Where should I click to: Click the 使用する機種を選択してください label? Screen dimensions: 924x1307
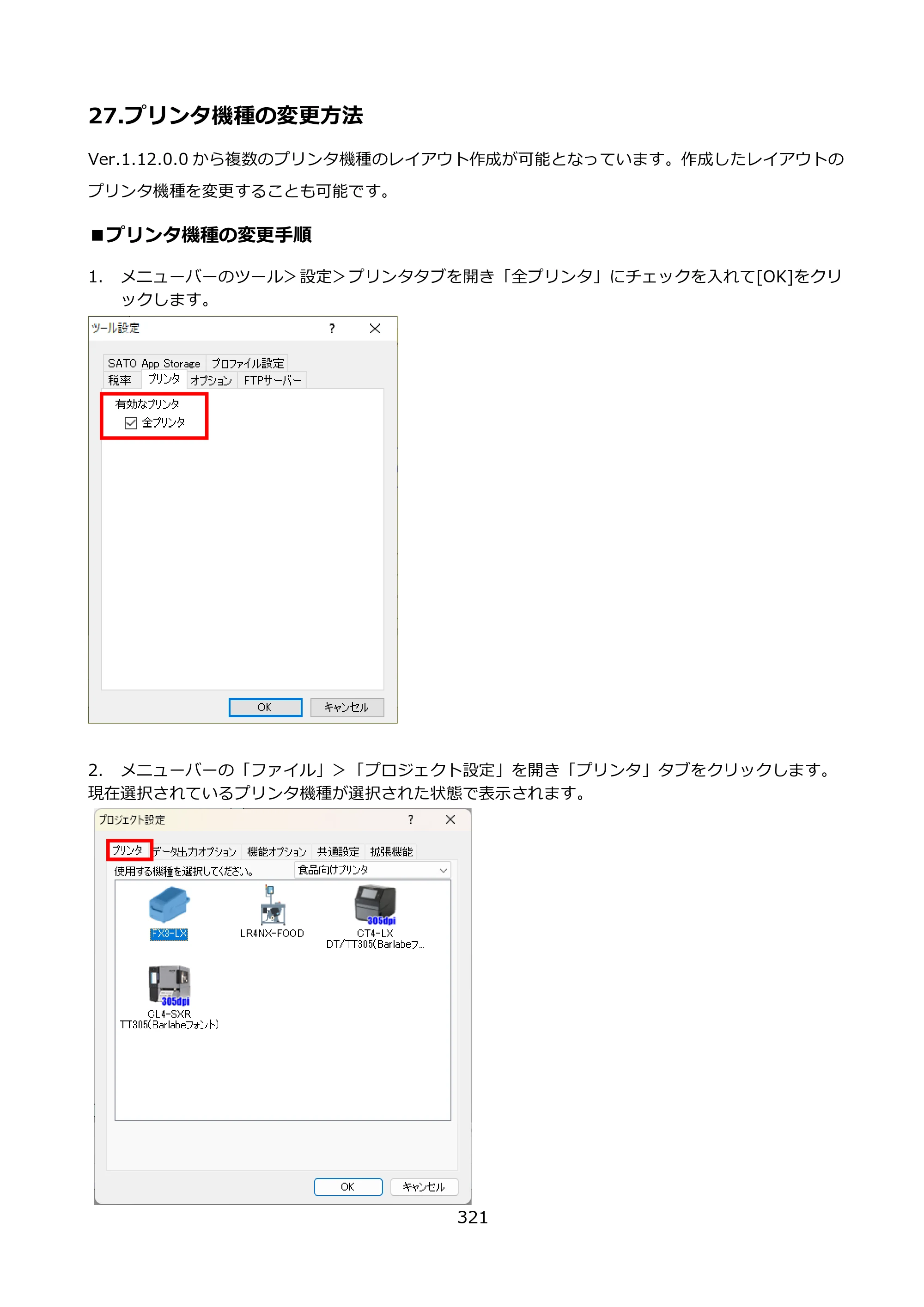tap(184, 871)
